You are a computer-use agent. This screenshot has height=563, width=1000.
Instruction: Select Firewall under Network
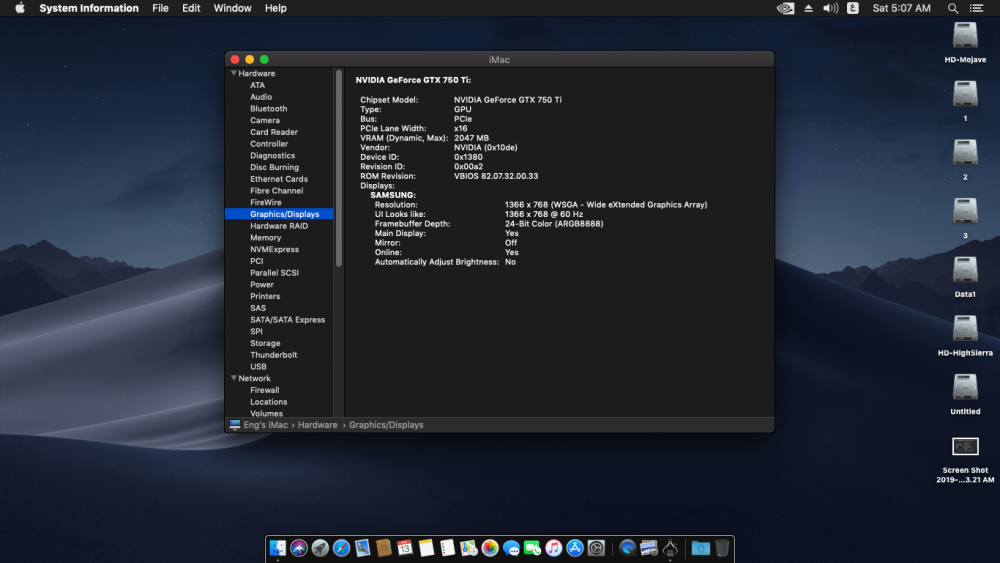pyautogui.click(x=265, y=390)
